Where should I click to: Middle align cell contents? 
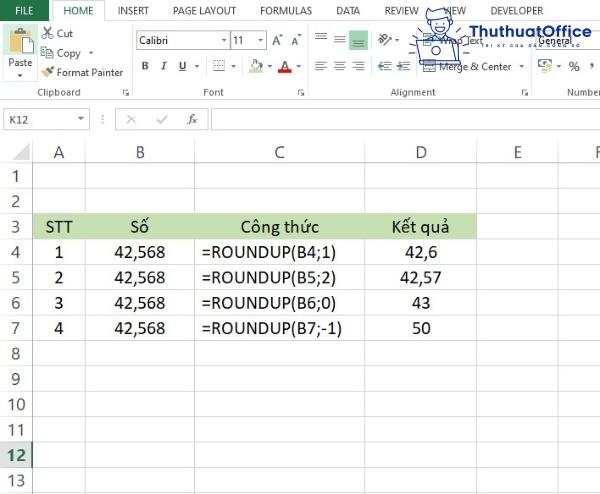pos(339,39)
